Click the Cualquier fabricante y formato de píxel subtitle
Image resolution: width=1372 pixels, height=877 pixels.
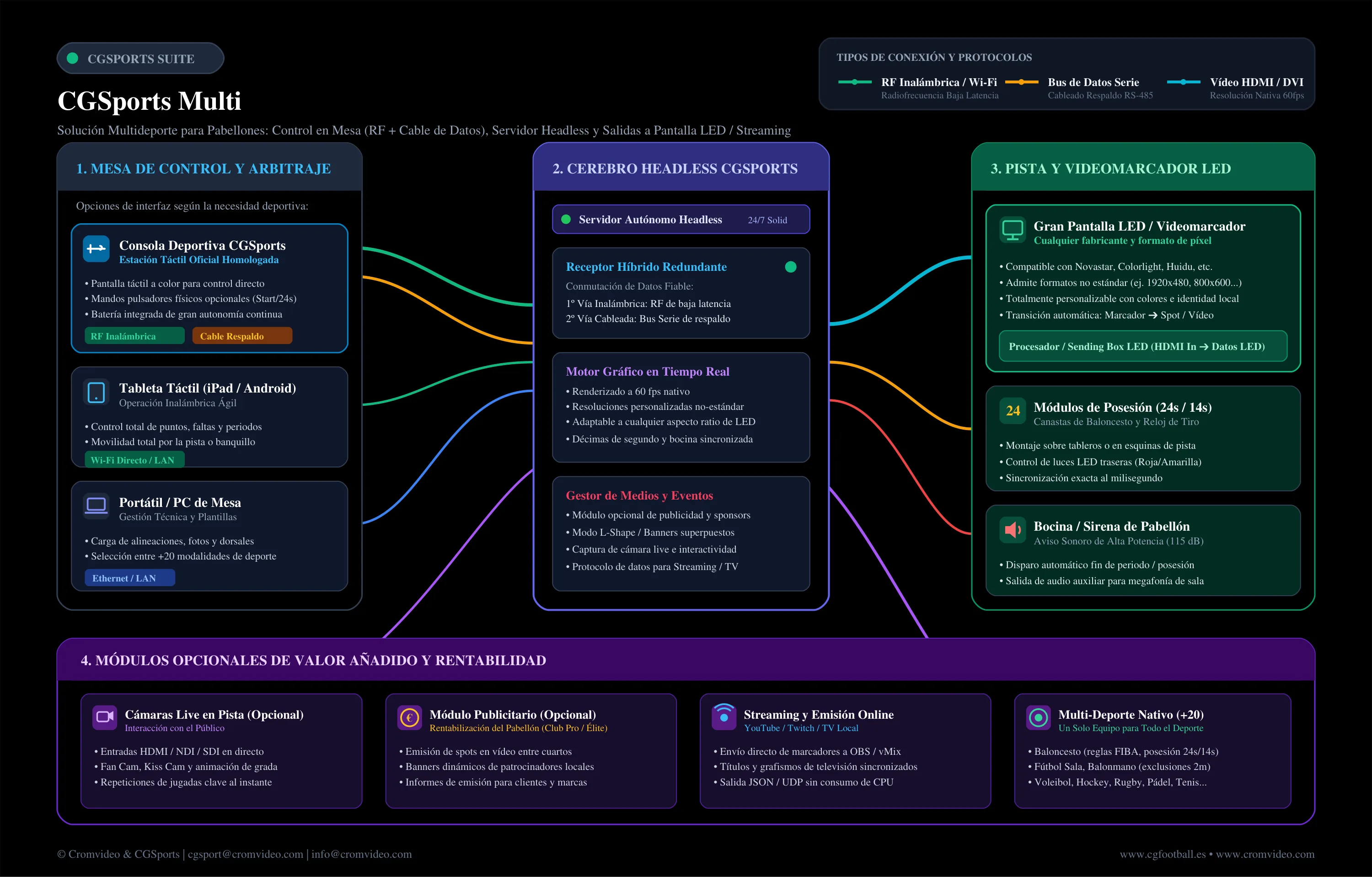point(1122,241)
